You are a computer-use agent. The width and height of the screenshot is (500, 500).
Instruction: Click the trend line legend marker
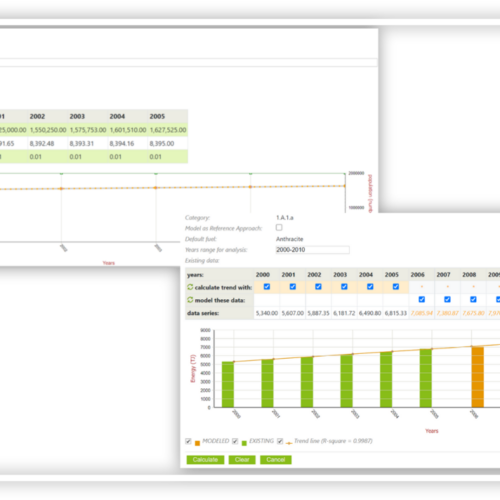289,443
